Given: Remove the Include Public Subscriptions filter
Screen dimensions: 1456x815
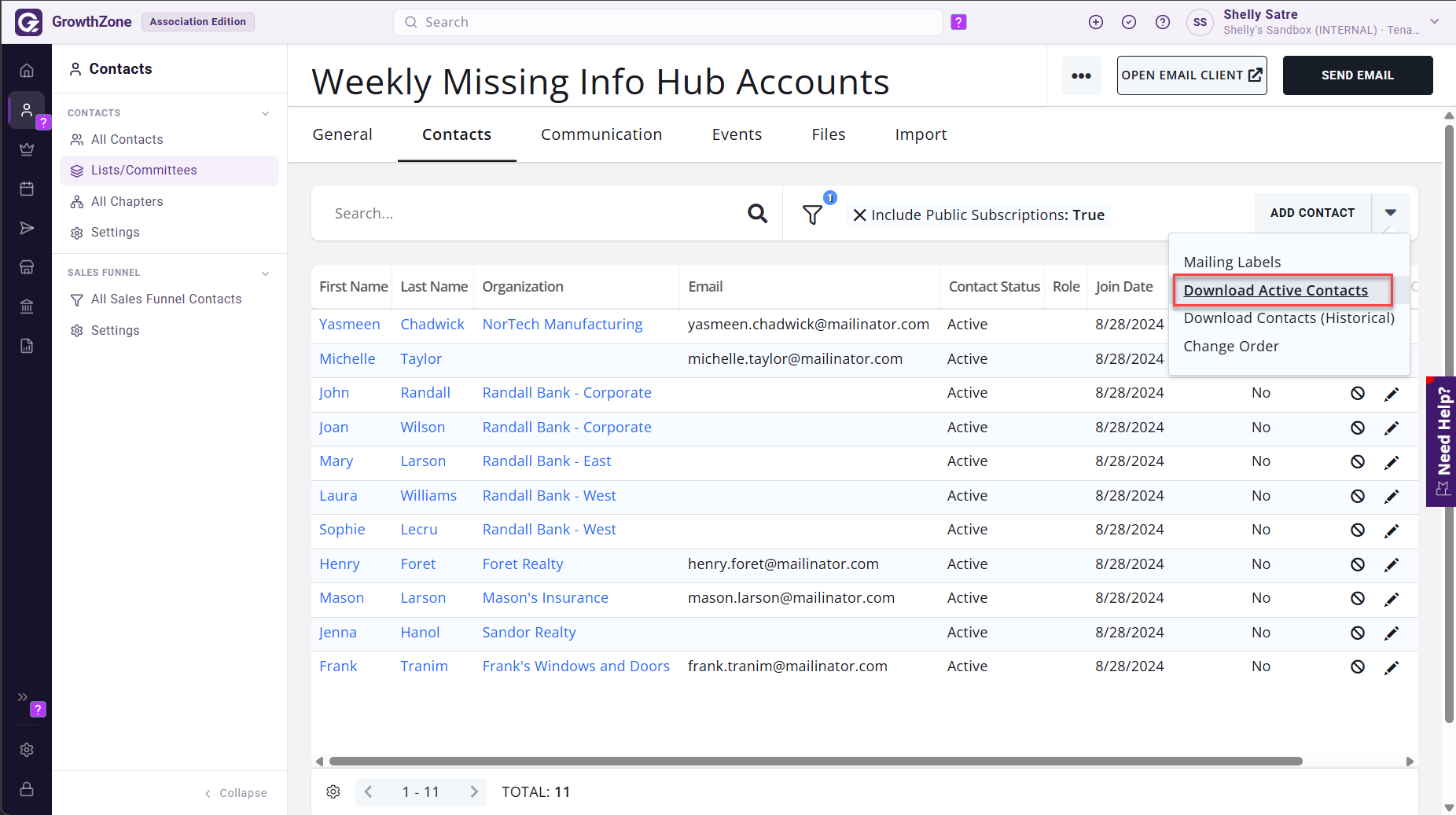Looking at the screenshot, I should click(860, 215).
